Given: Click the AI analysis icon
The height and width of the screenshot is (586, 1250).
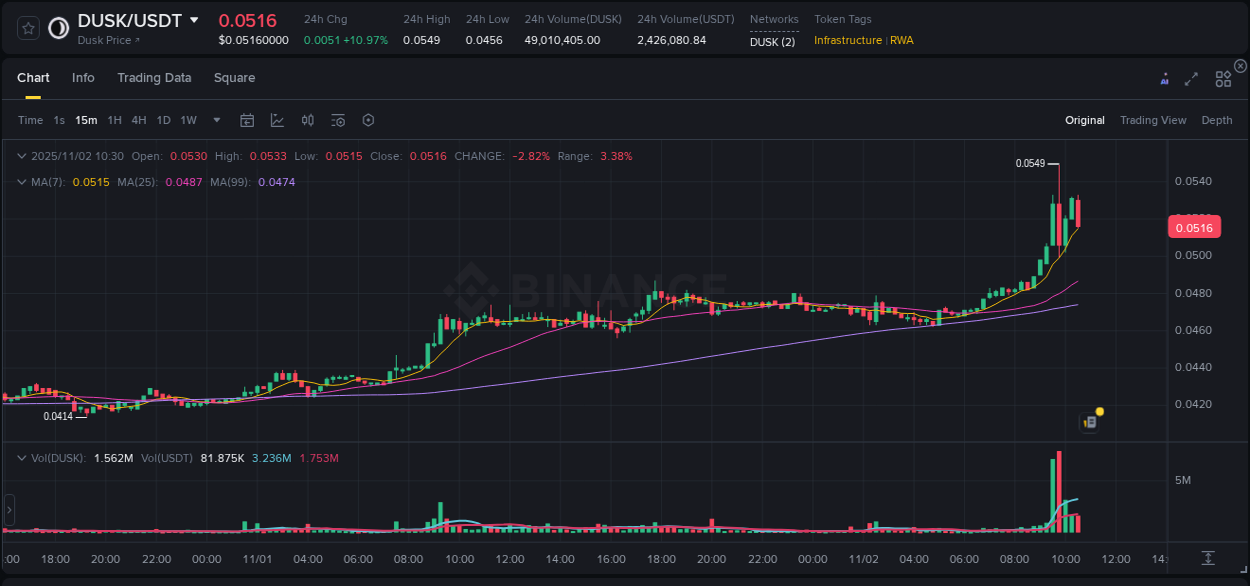Looking at the screenshot, I should coord(1164,77).
